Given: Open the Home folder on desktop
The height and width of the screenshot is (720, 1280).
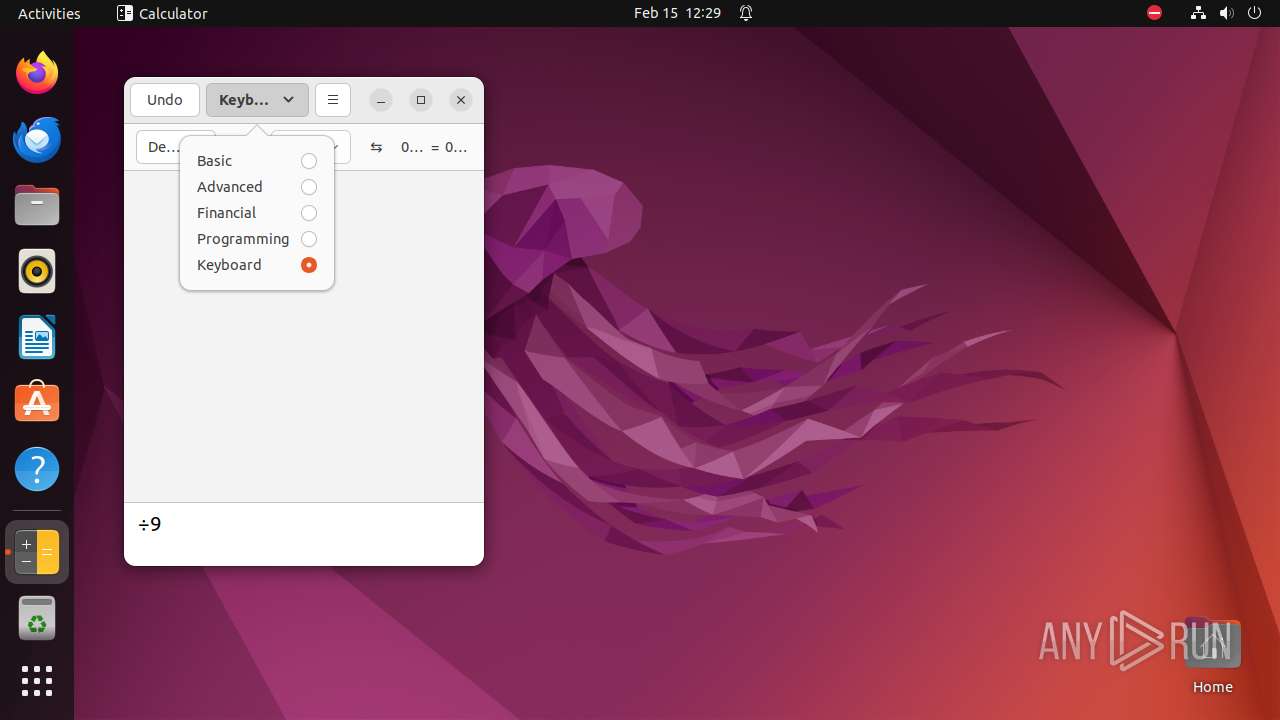Looking at the screenshot, I should (x=1212, y=656).
